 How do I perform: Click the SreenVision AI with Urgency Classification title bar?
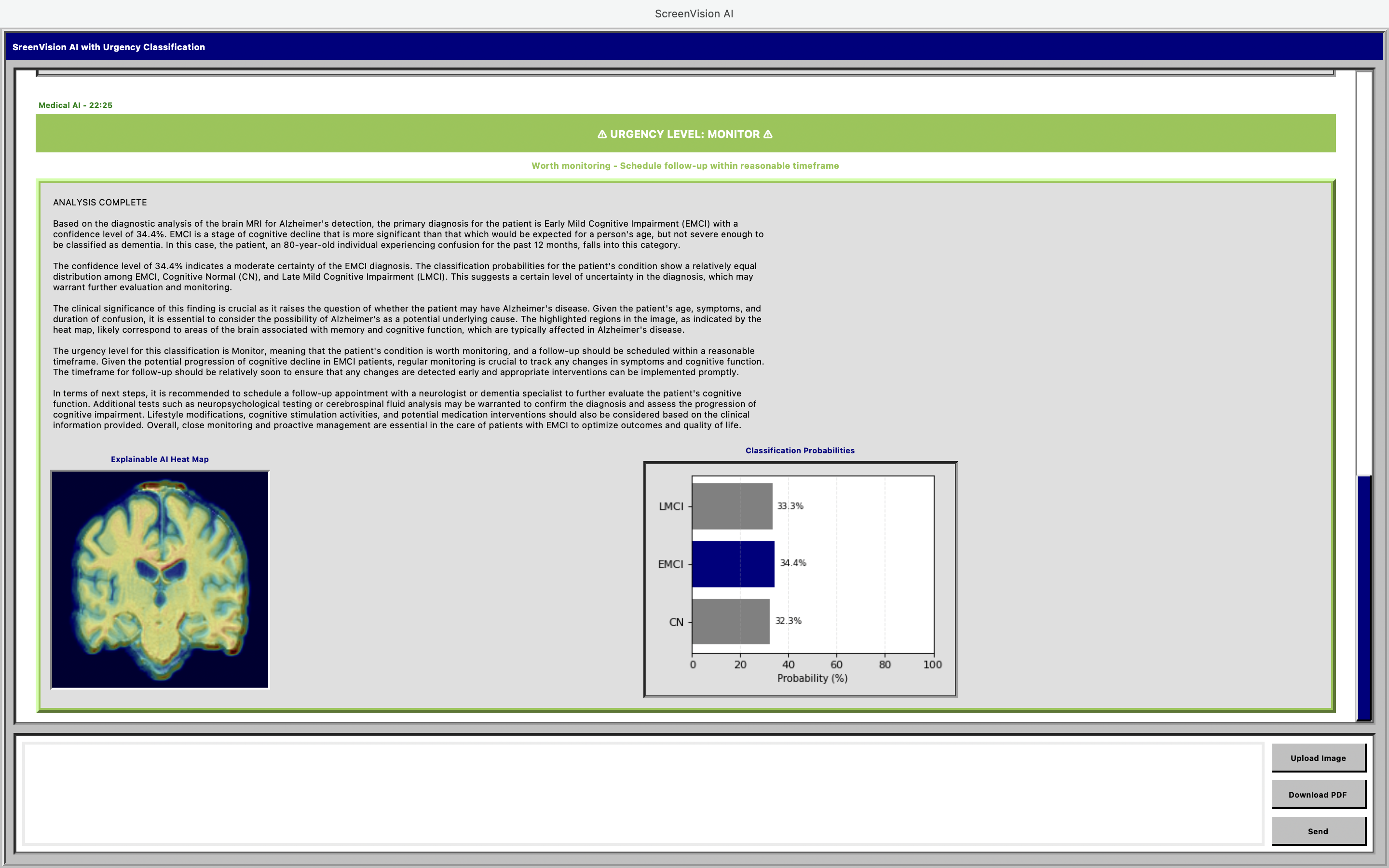click(109, 47)
